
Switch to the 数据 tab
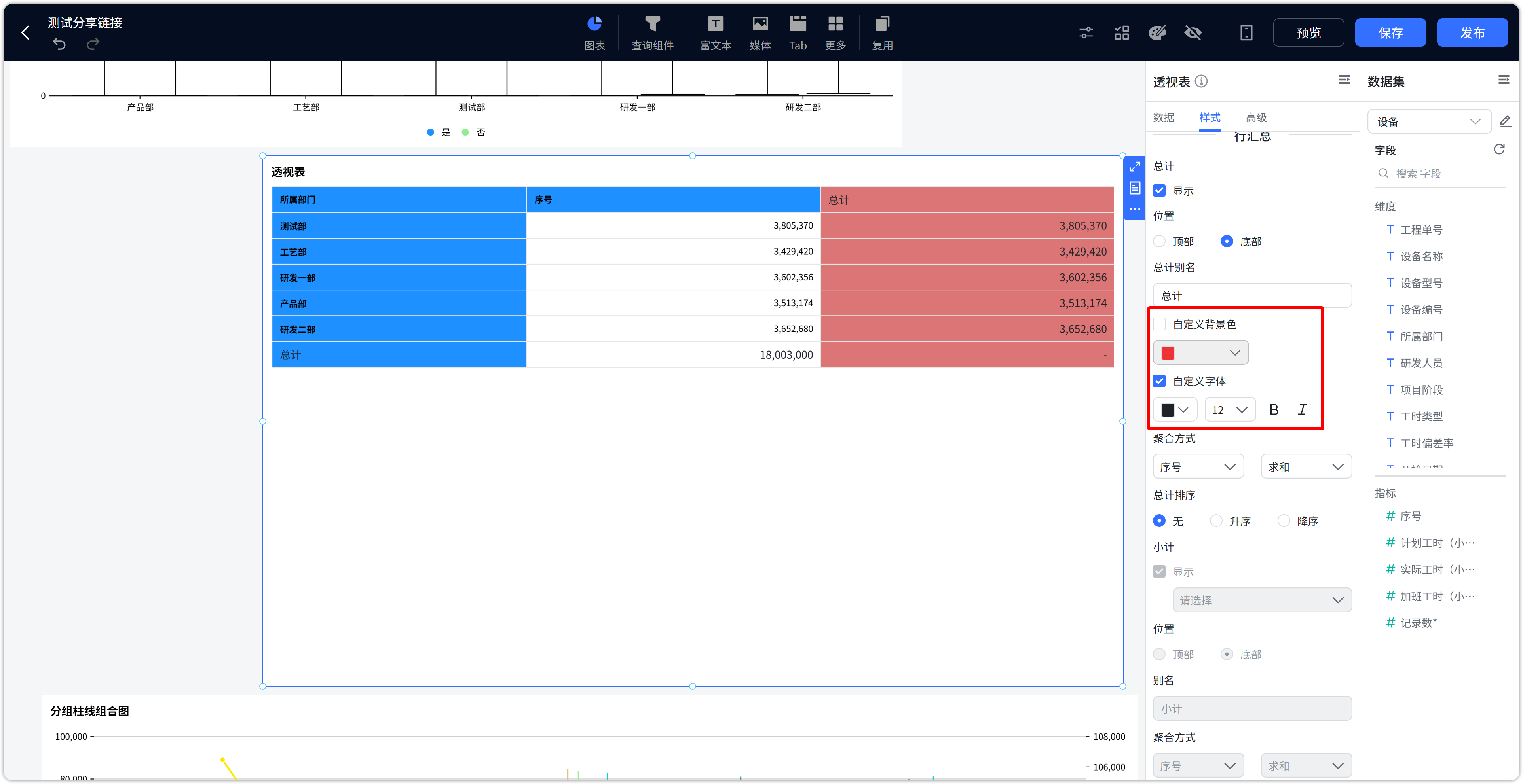coord(1164,117)
